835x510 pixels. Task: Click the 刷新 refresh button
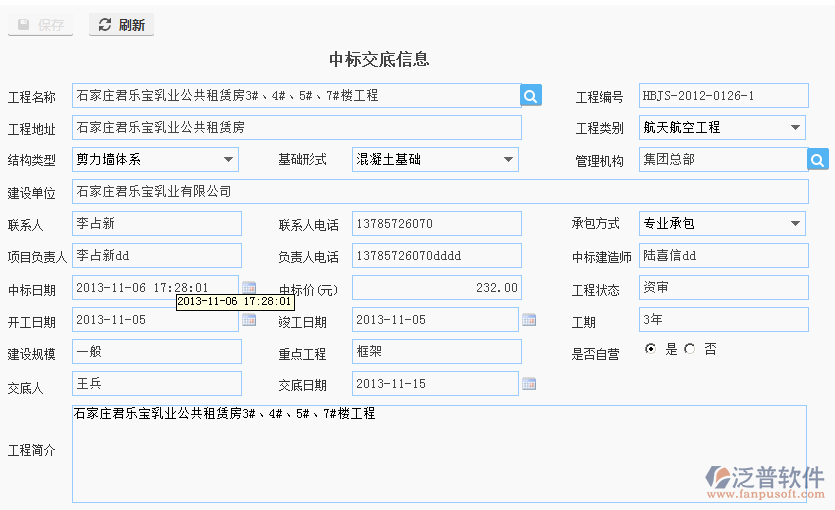[x=121, y=25]
